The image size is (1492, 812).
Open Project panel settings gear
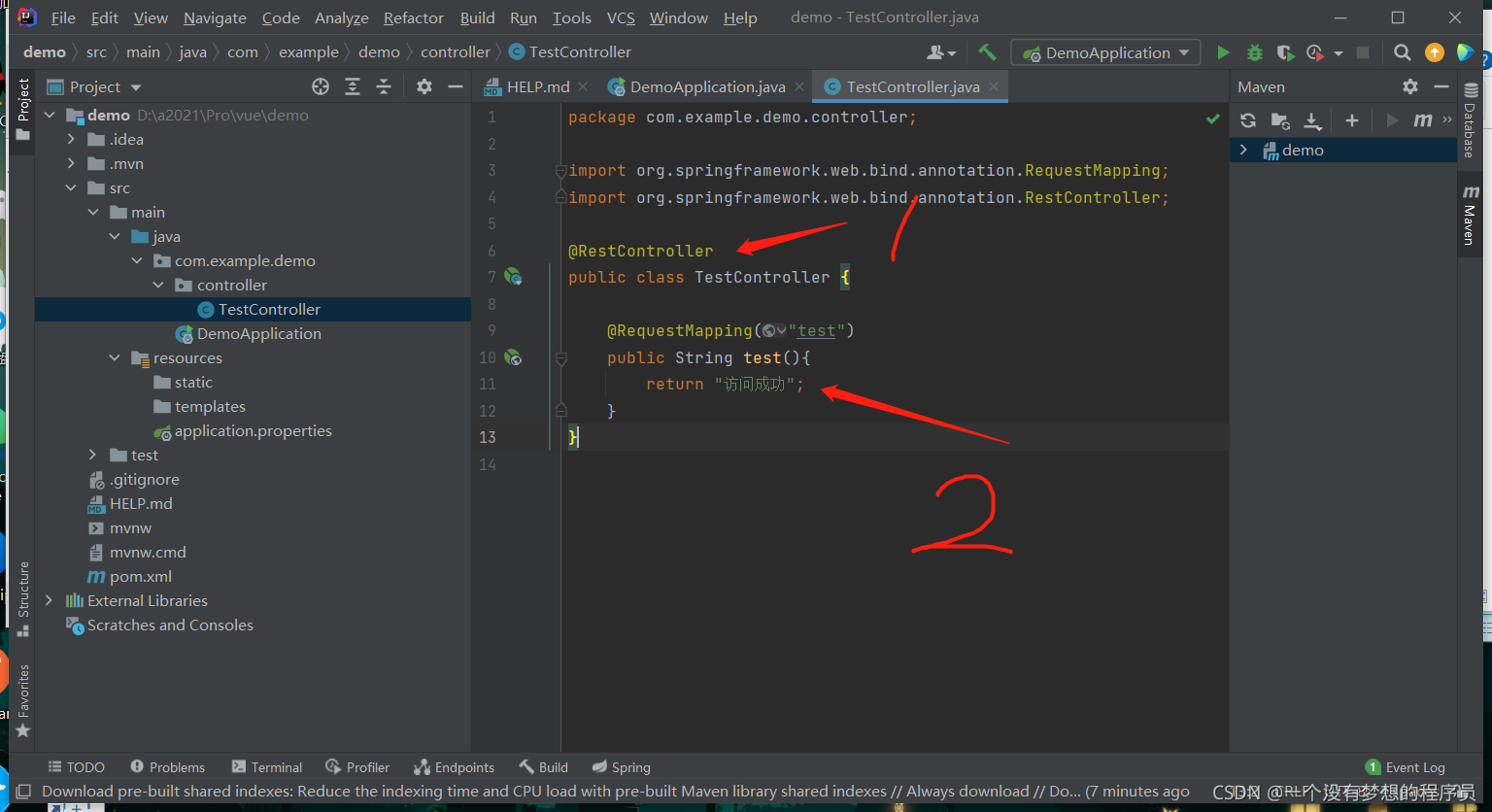[x=424, y=86]
